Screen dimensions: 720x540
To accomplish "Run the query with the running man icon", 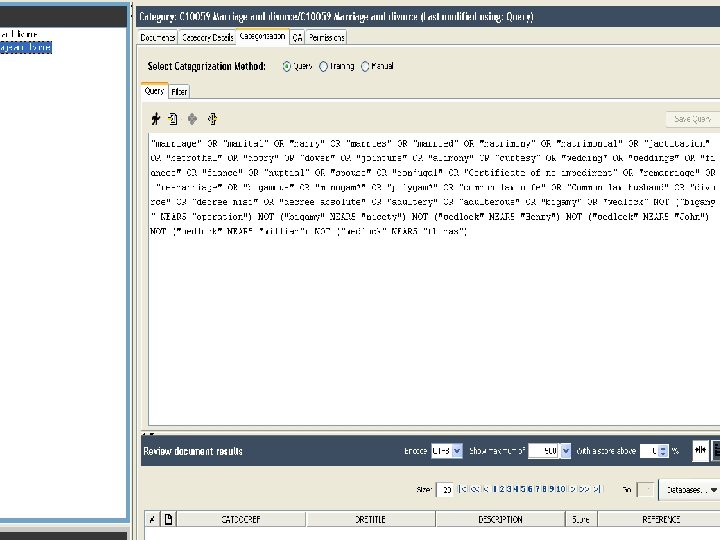I will click(156, 119).
